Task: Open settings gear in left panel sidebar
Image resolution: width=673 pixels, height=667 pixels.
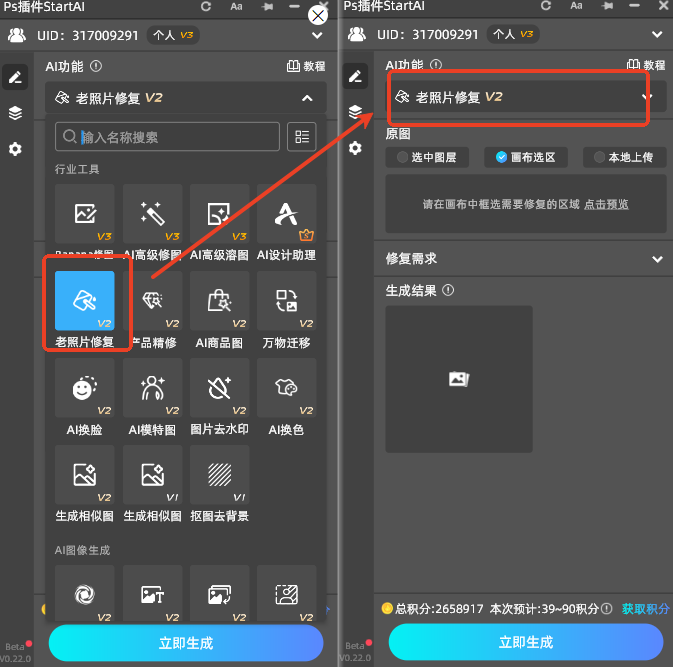Action: (x=15, y=149)
